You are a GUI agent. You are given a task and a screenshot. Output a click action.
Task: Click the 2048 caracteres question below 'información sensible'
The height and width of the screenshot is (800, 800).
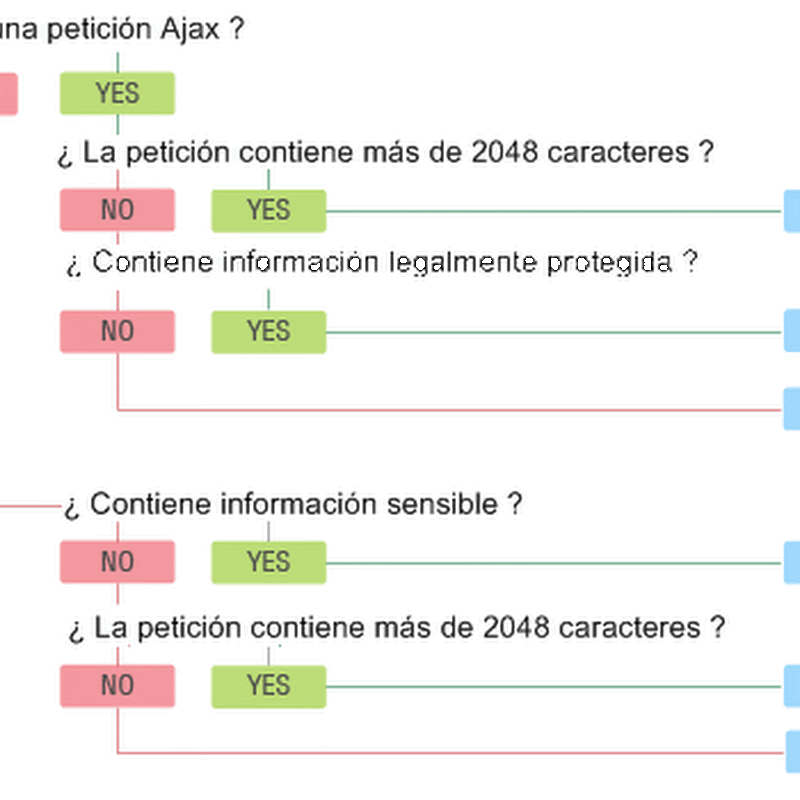[397, 628]
